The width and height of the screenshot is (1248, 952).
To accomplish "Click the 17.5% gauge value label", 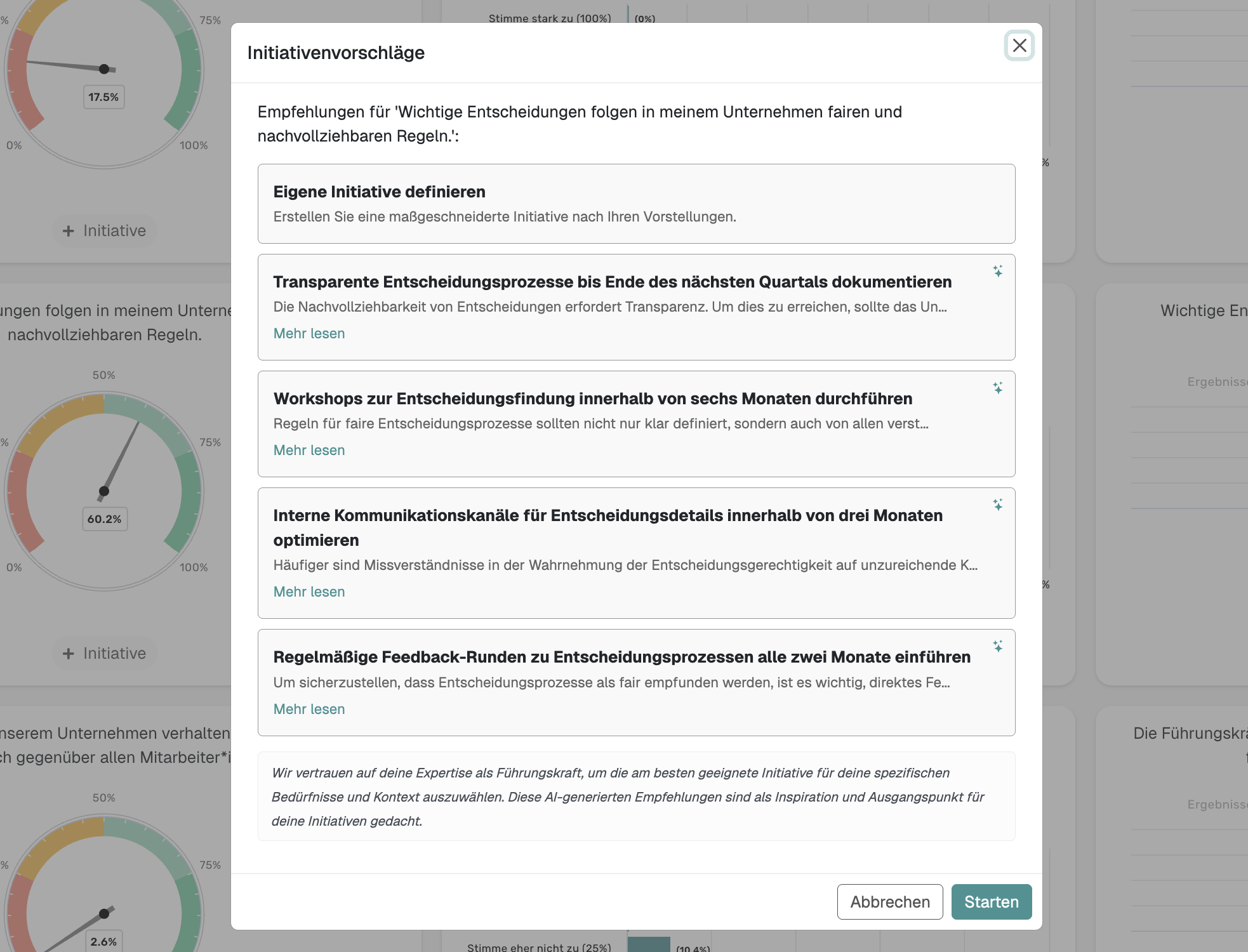I will tap(104, 97).
